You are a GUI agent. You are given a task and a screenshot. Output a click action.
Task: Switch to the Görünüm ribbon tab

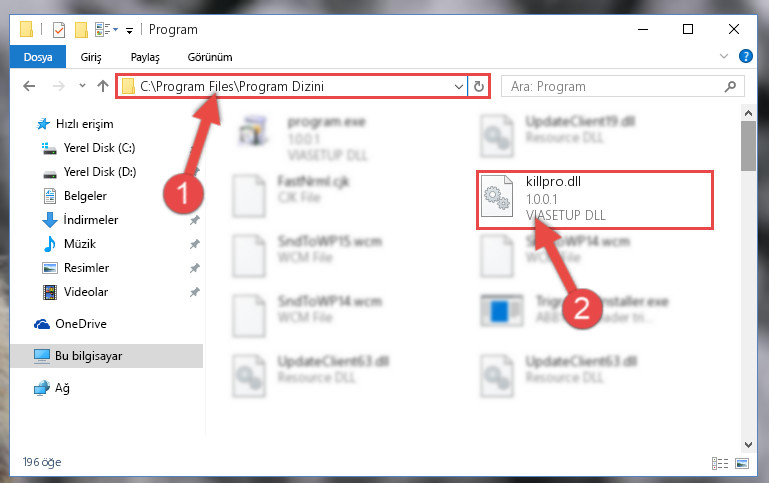[x=210, y=57]
